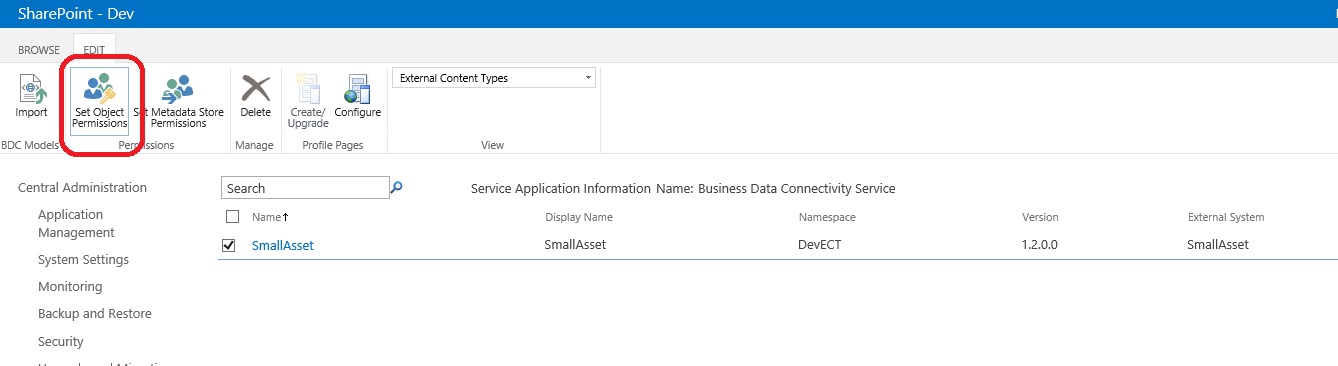Open Set Metadata Store Permissions
The image size is (1338, 366).
coord(178,101)
